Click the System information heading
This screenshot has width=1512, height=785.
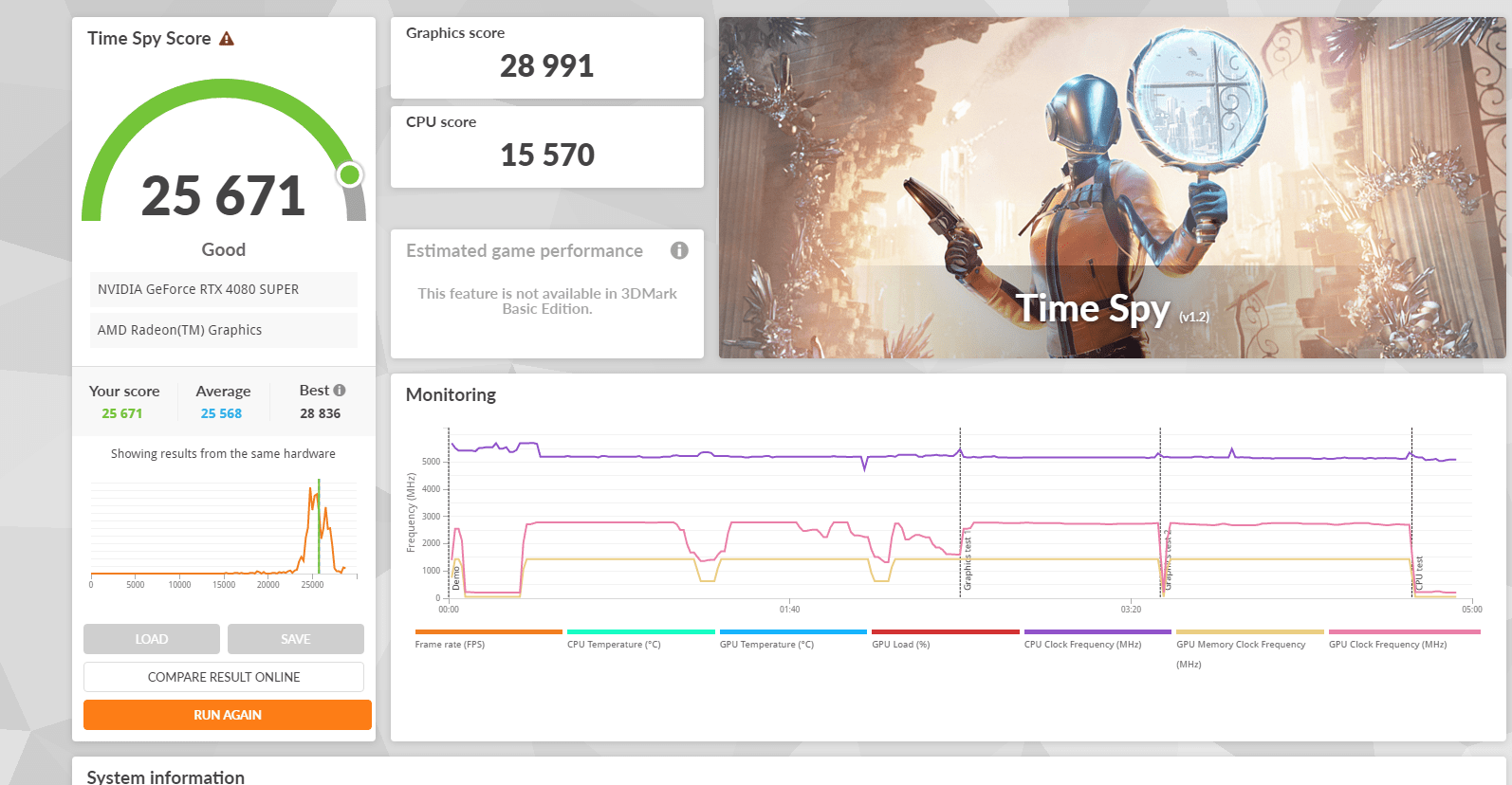tap(166, 776)
